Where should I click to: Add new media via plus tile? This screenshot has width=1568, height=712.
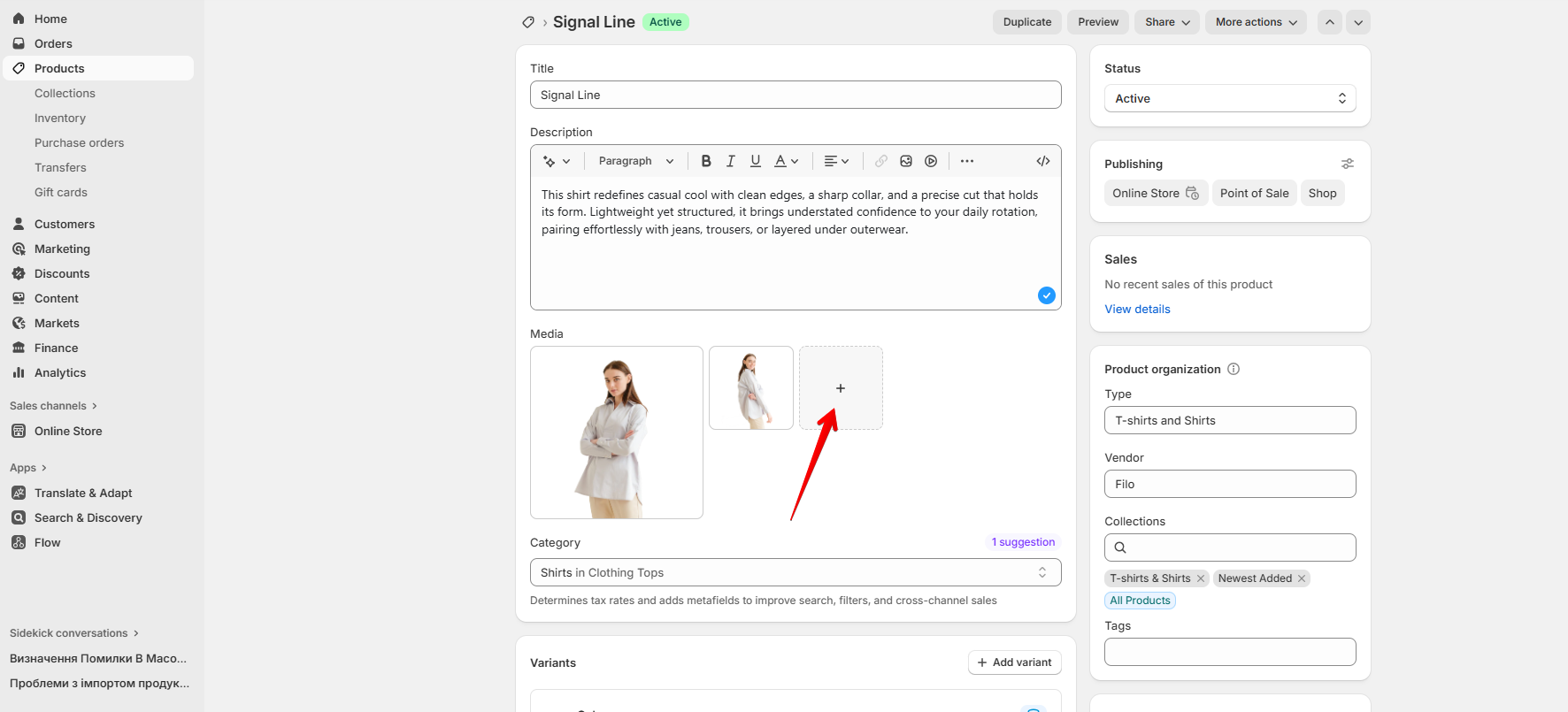click(x=840, y=388)
